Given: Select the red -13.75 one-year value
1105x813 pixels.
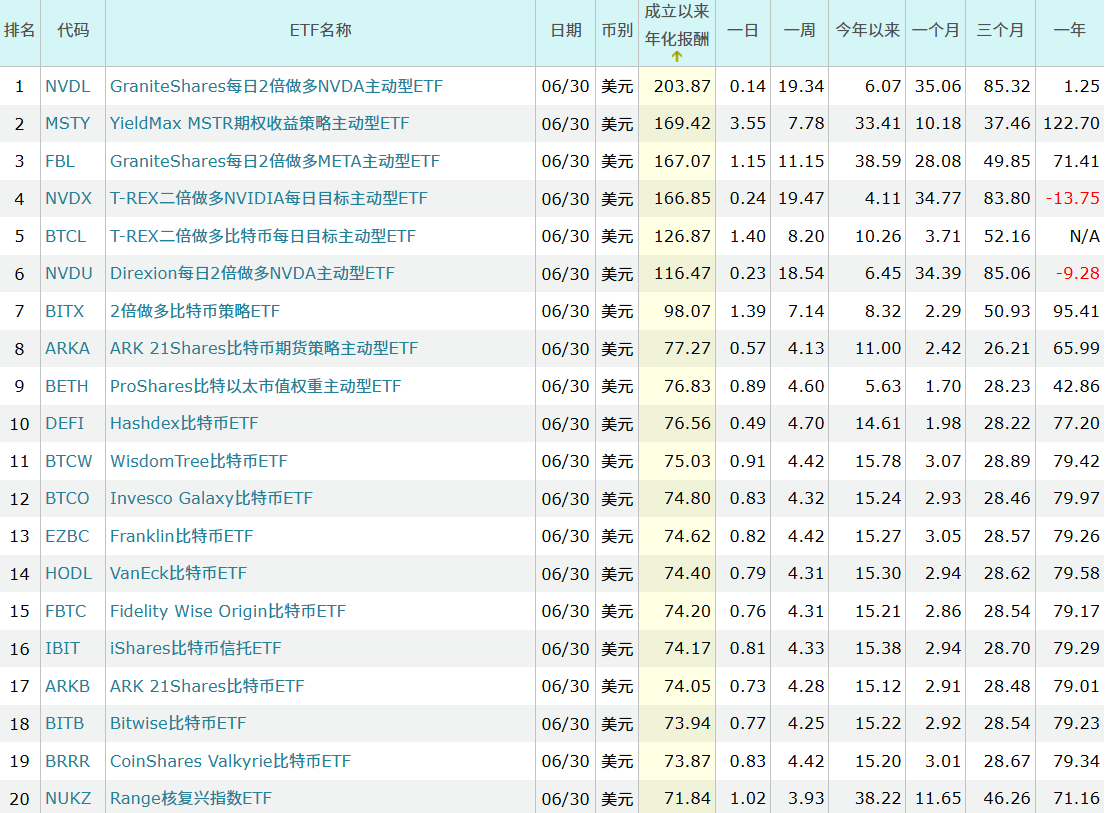Looking at the screenshot, I should pyautogui.click(x=1073, y=199).
